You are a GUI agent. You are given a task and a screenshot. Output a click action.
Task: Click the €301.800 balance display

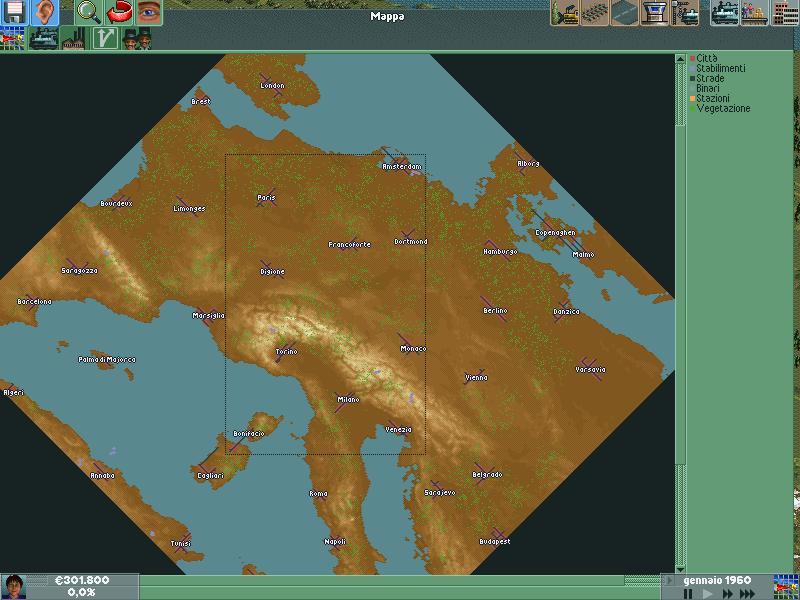click(x=82, y=580)
